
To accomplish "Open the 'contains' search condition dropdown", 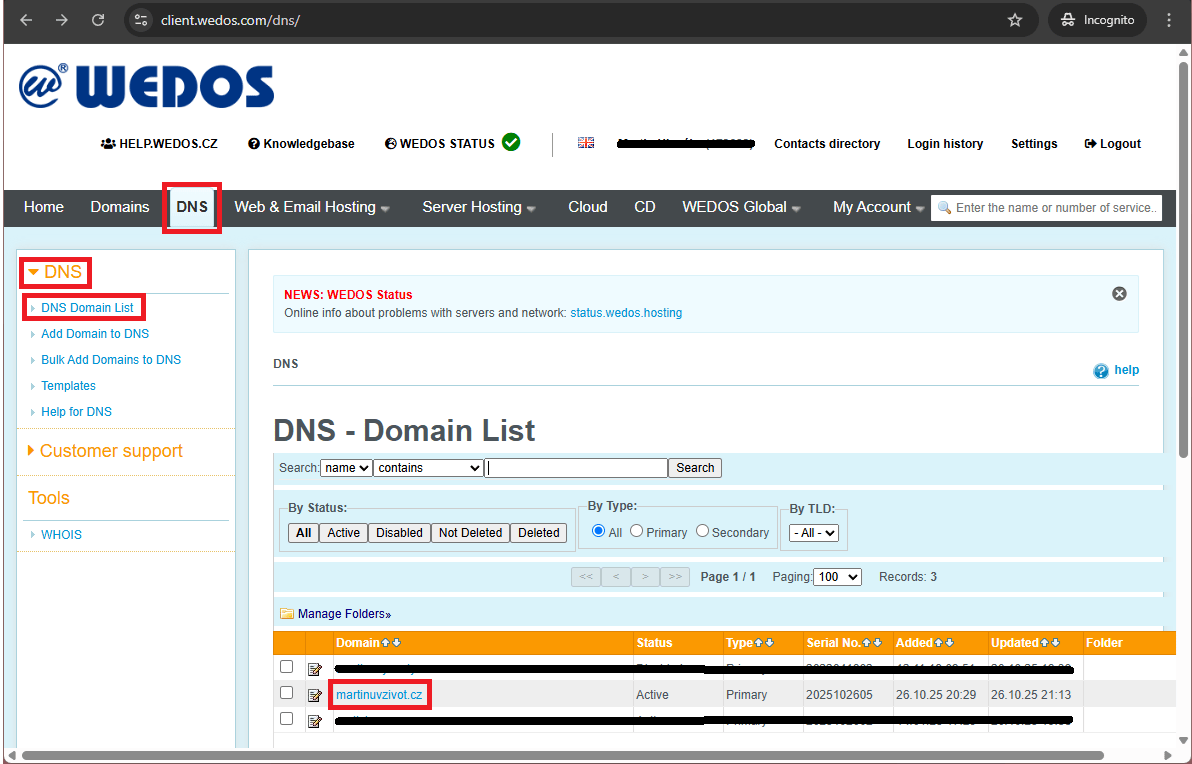I will [428, 467].
